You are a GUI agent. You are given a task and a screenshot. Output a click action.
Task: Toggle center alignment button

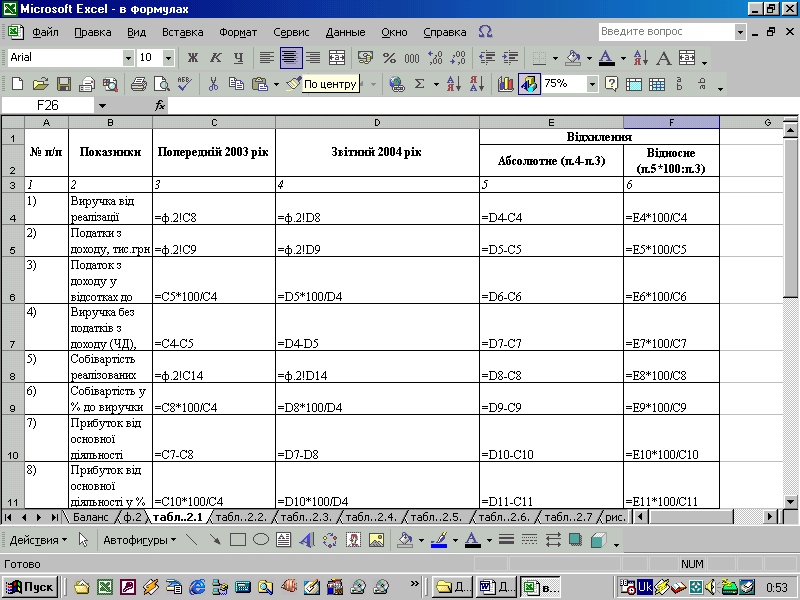(290, 58)
